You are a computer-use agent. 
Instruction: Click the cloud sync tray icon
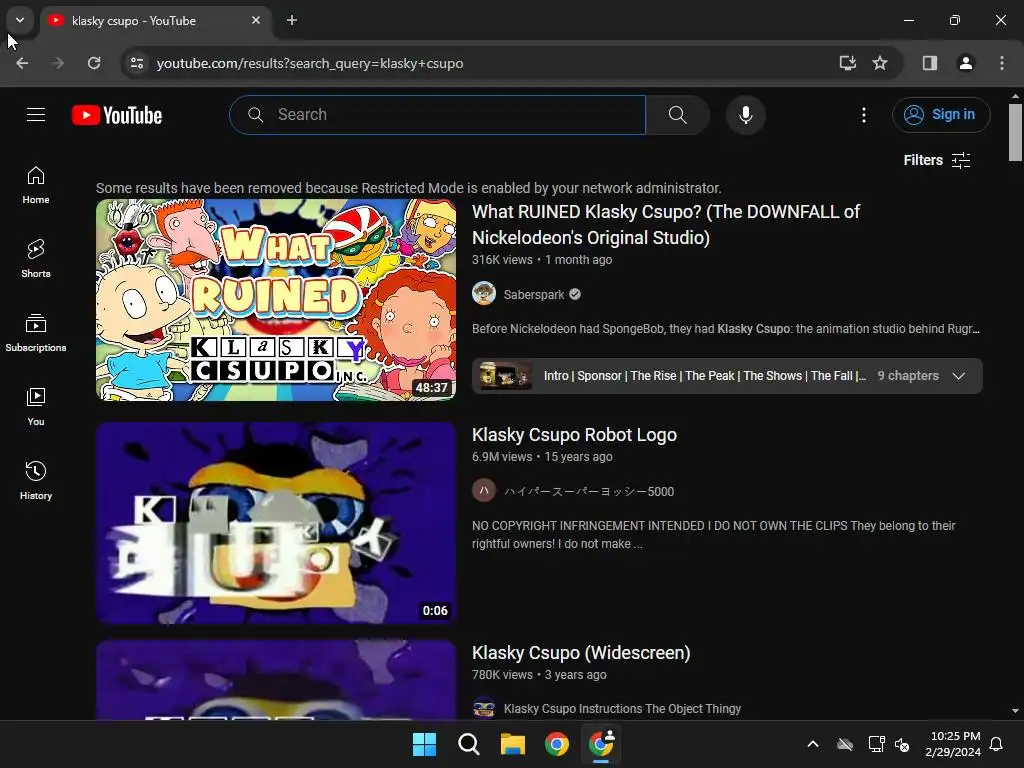(844, 744)
